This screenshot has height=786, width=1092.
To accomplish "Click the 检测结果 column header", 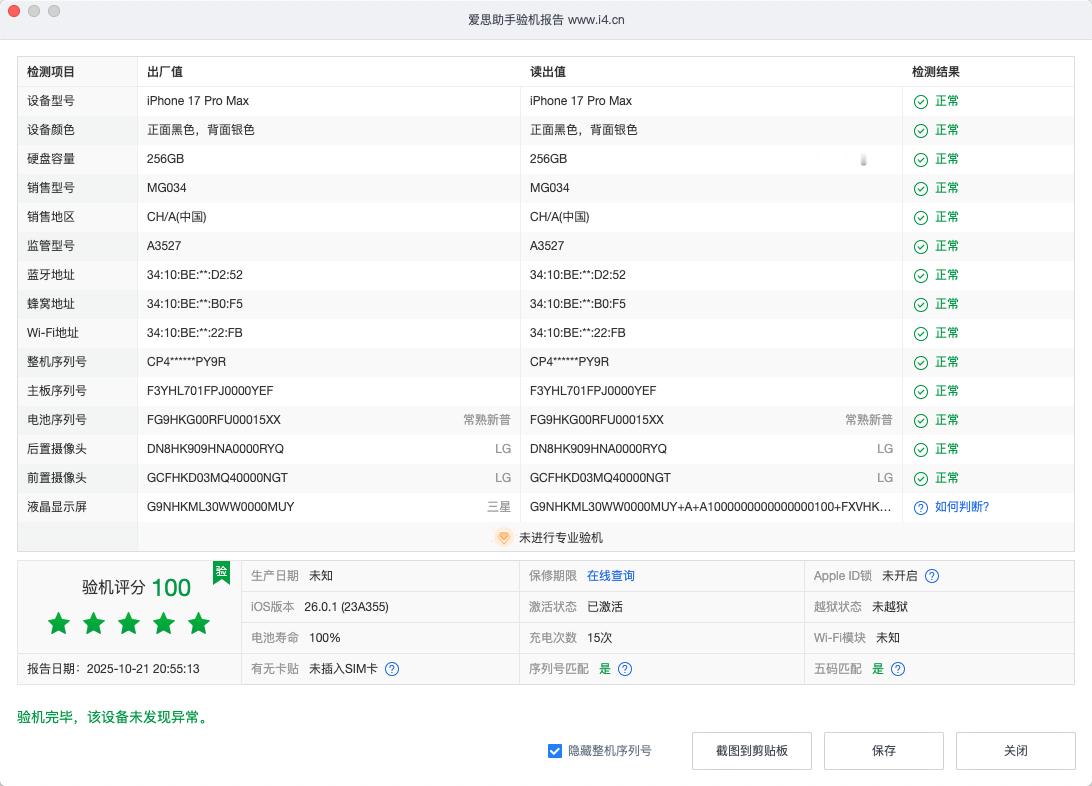I will [936, 72].
